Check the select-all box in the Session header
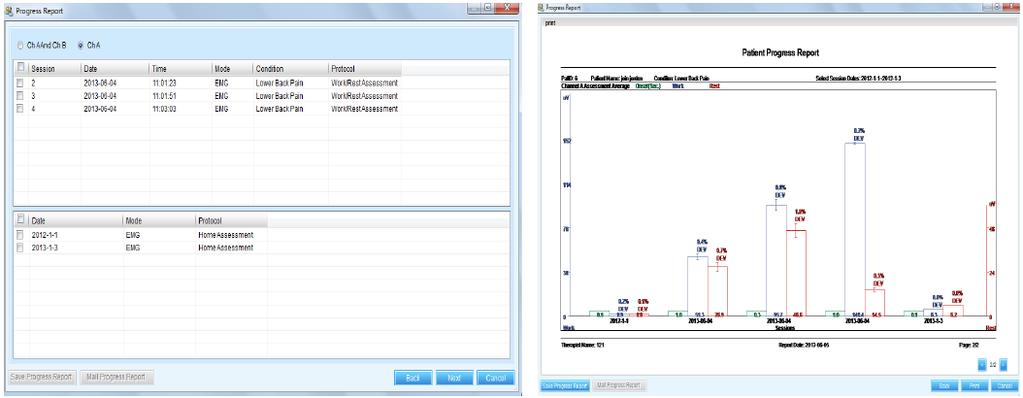 click(20, 68)
